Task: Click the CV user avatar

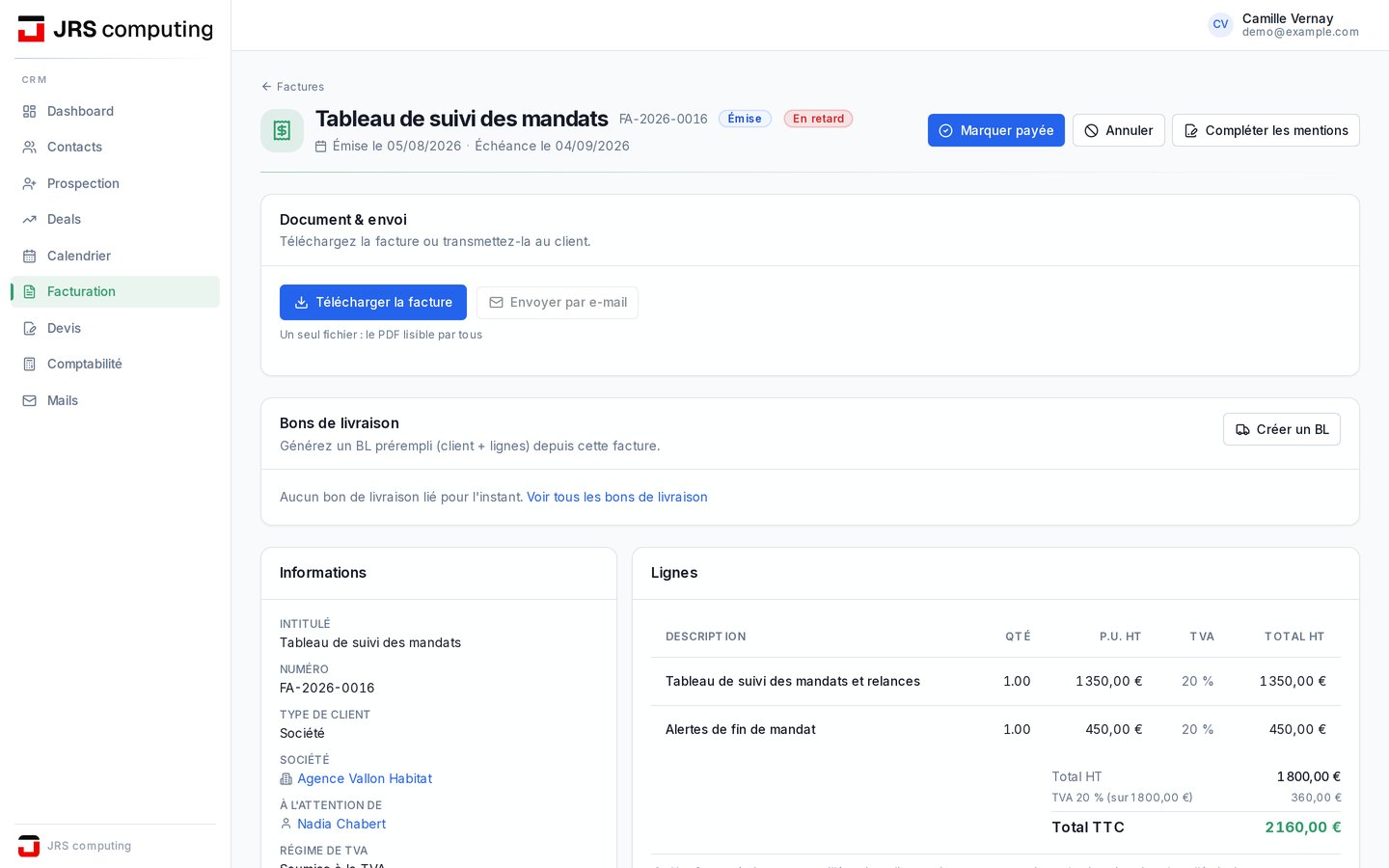Action: (x=1220, y=25)
